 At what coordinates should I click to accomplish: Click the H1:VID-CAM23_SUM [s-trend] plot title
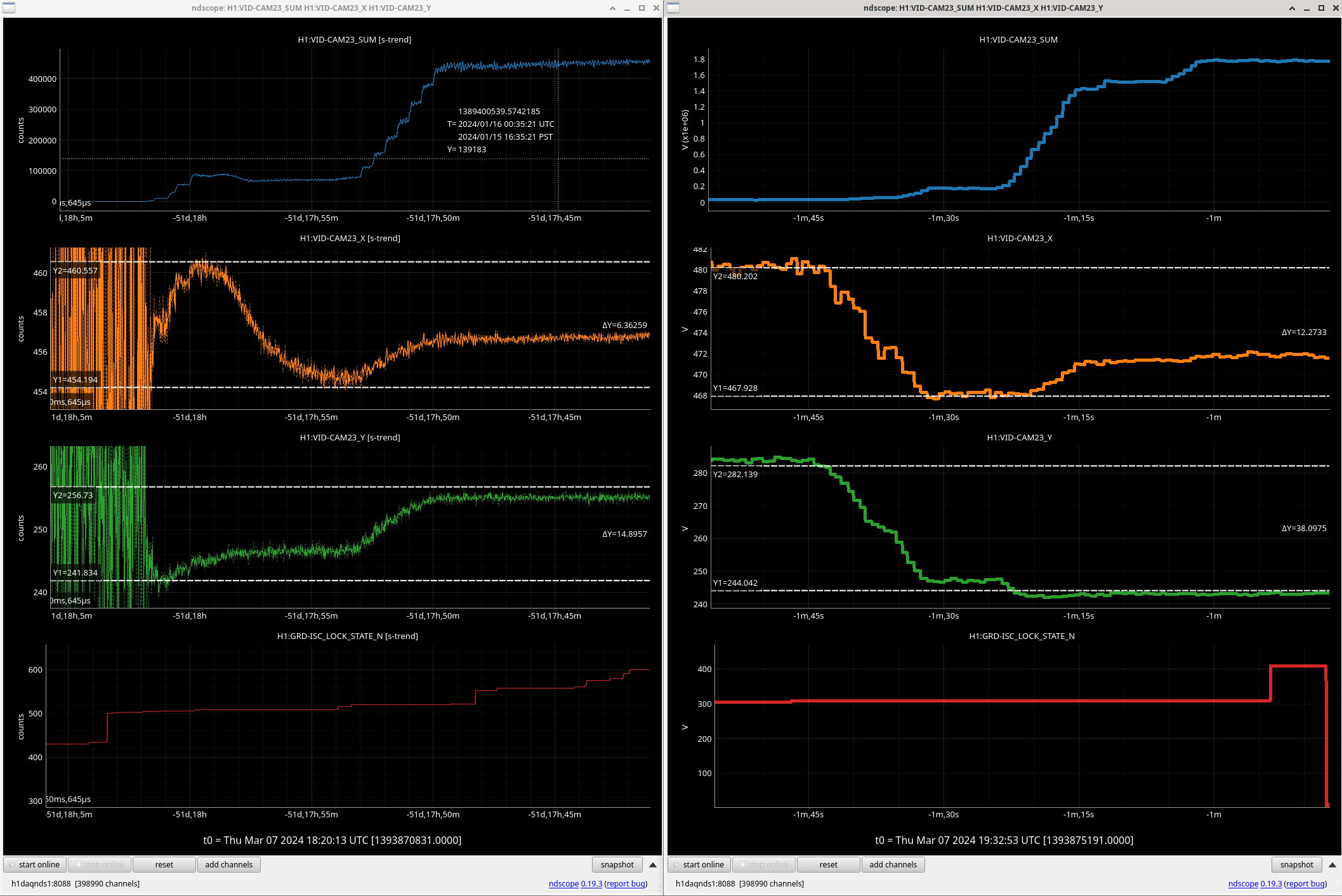click(354, 39)
